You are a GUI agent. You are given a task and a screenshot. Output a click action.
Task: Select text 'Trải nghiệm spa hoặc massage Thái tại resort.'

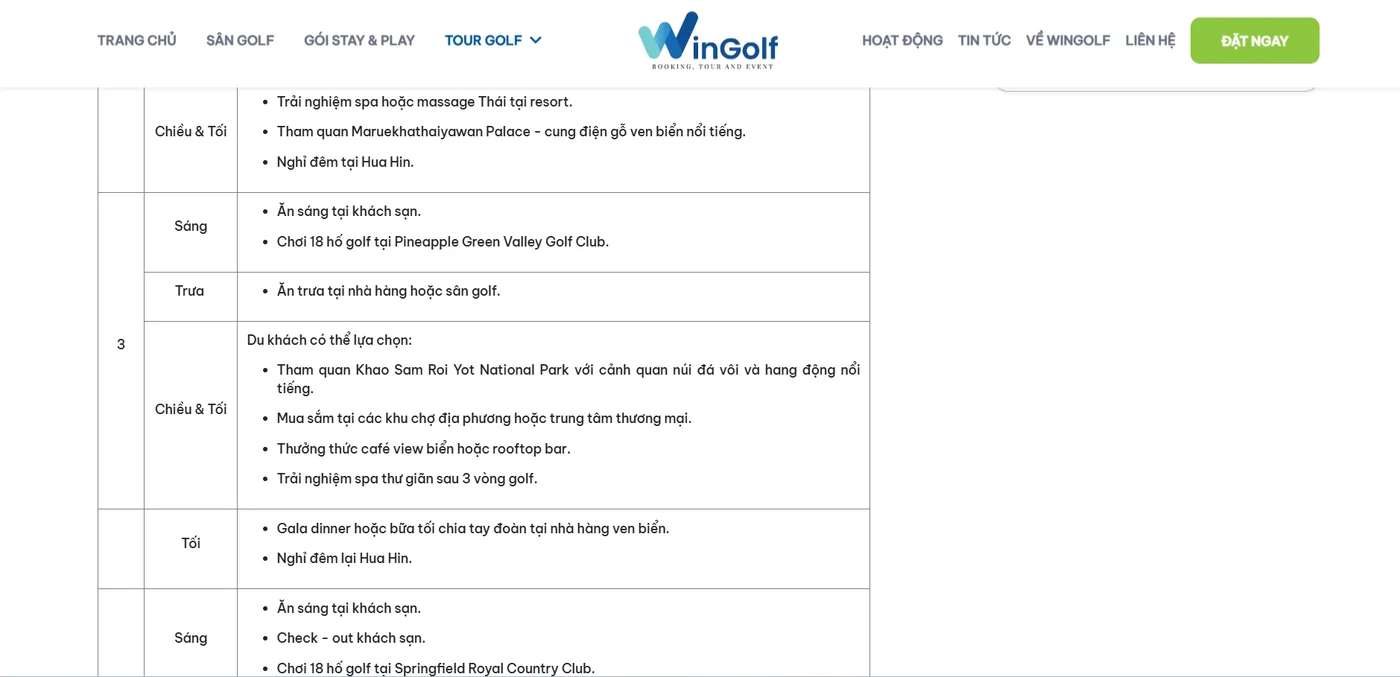425,101
